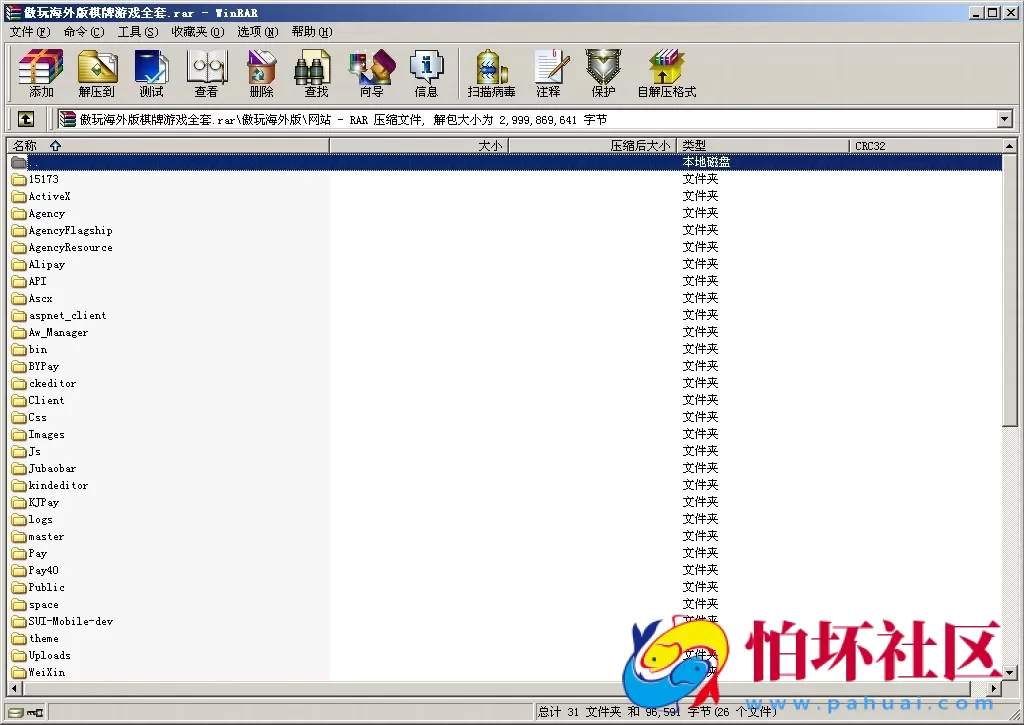The width and height of the screenshot is (1024, 725).
Task: Open the 收藏夹 (Favorites) menu
Action: tap(196, 32)
